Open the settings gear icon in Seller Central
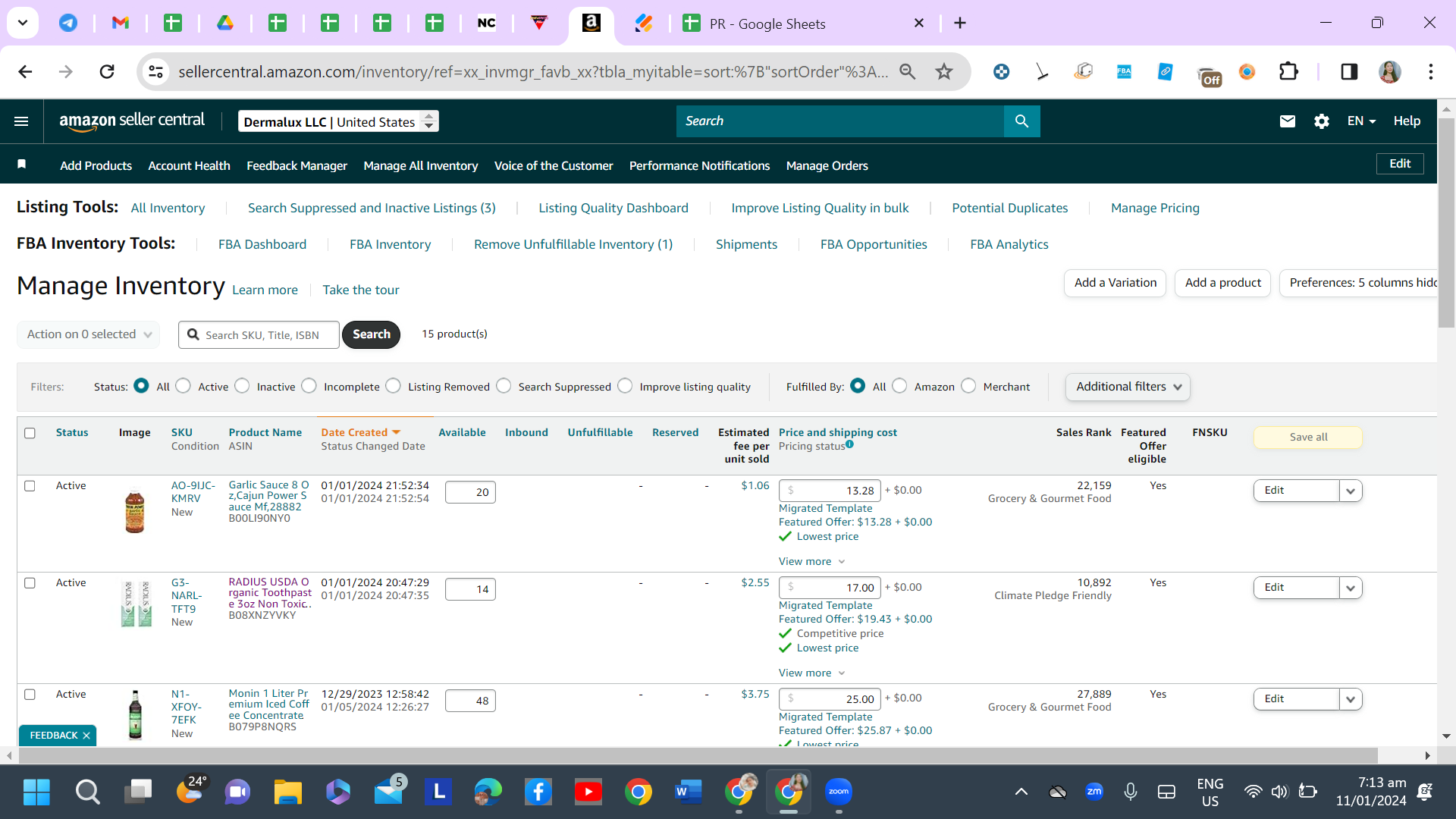 click(x=1322, y=121)
